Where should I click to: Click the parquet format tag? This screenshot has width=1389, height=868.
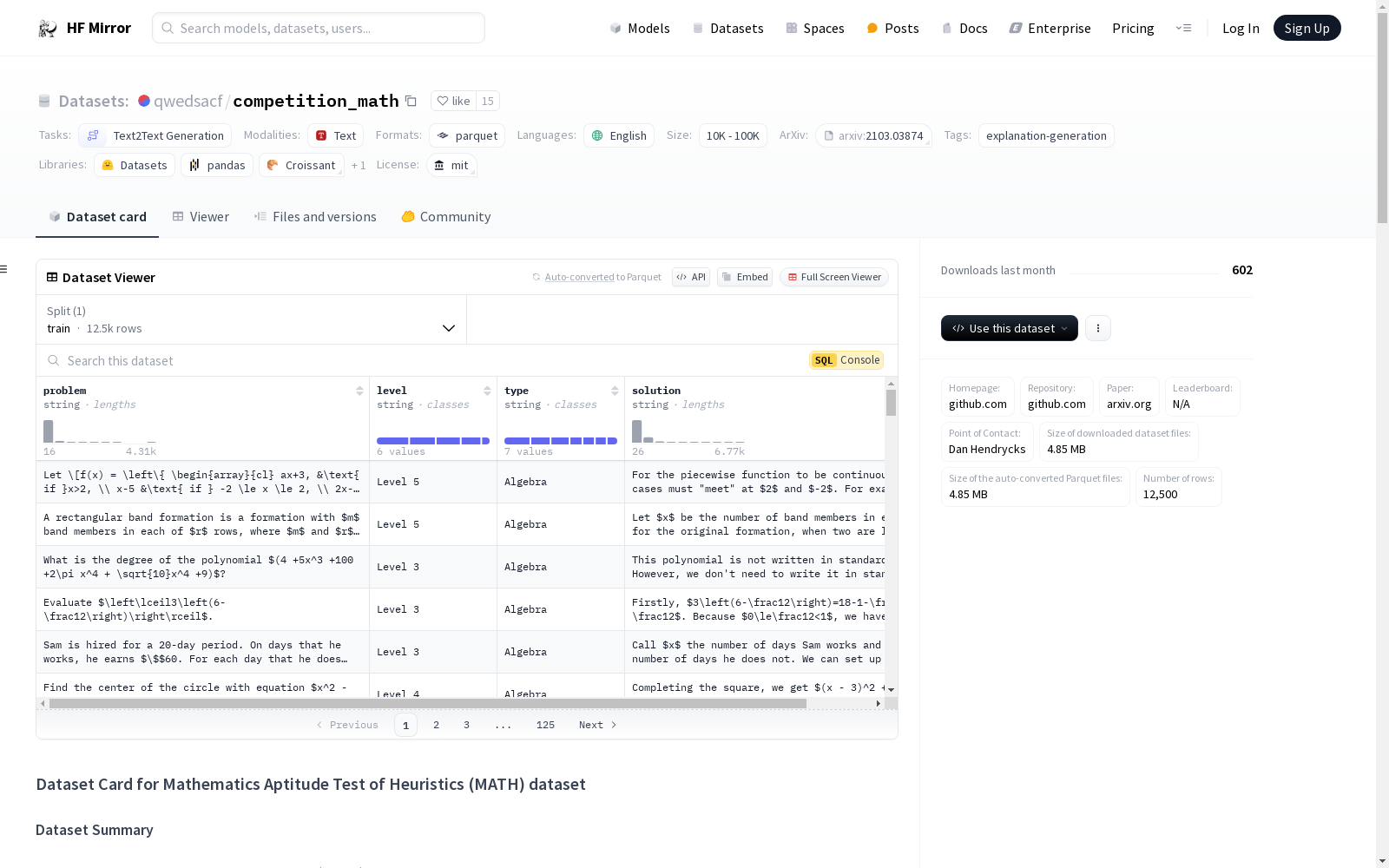coord(467,135)
